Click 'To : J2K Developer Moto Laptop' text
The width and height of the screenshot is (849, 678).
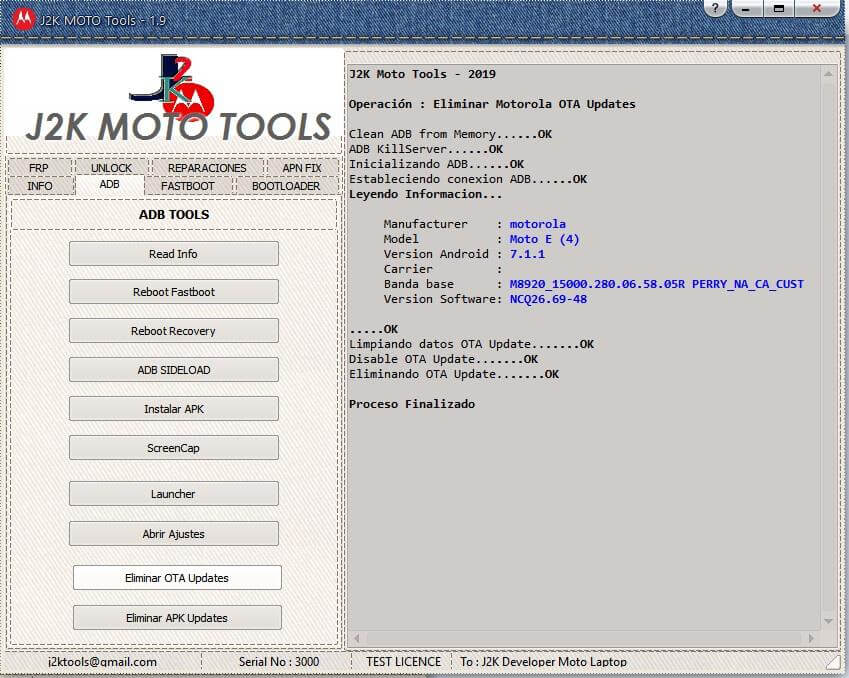543,662
